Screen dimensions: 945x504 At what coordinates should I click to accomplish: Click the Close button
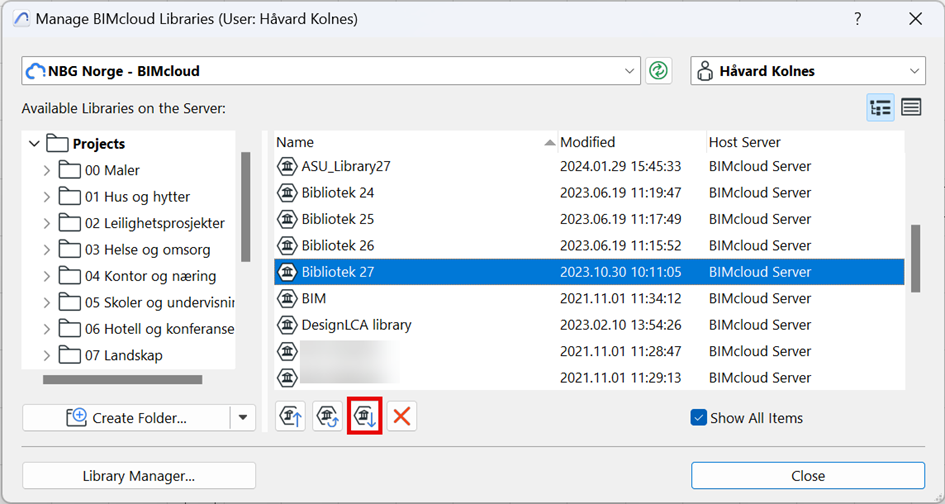(x=808, y=476)
